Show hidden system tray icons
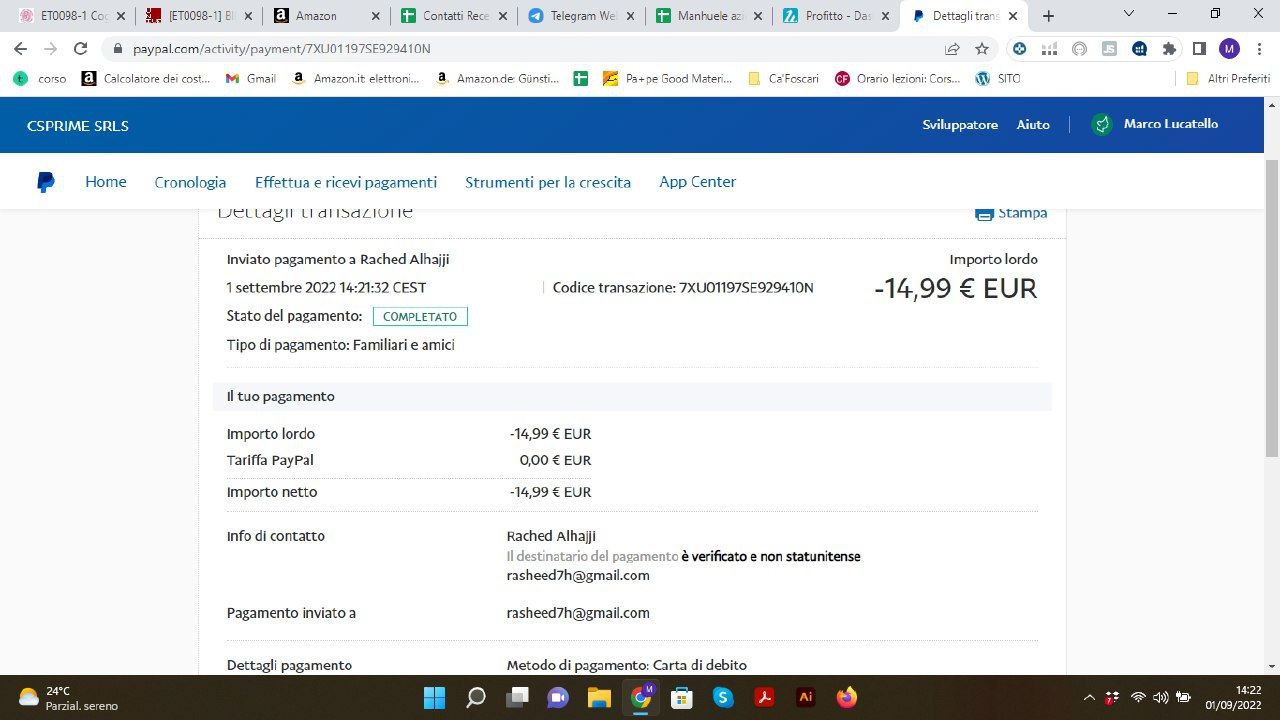The height and width of the screenshot is (720, 1280). [1089, 697]
